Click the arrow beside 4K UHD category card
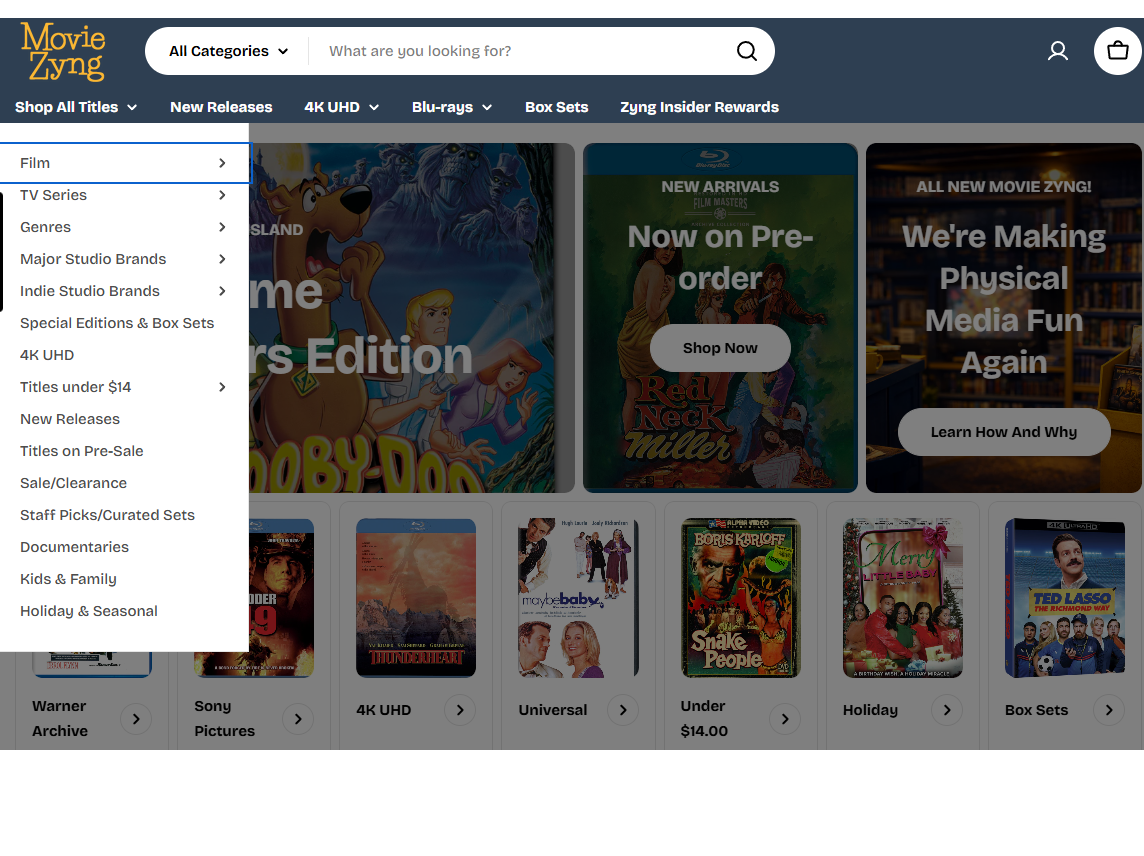 tap(459, 710)
